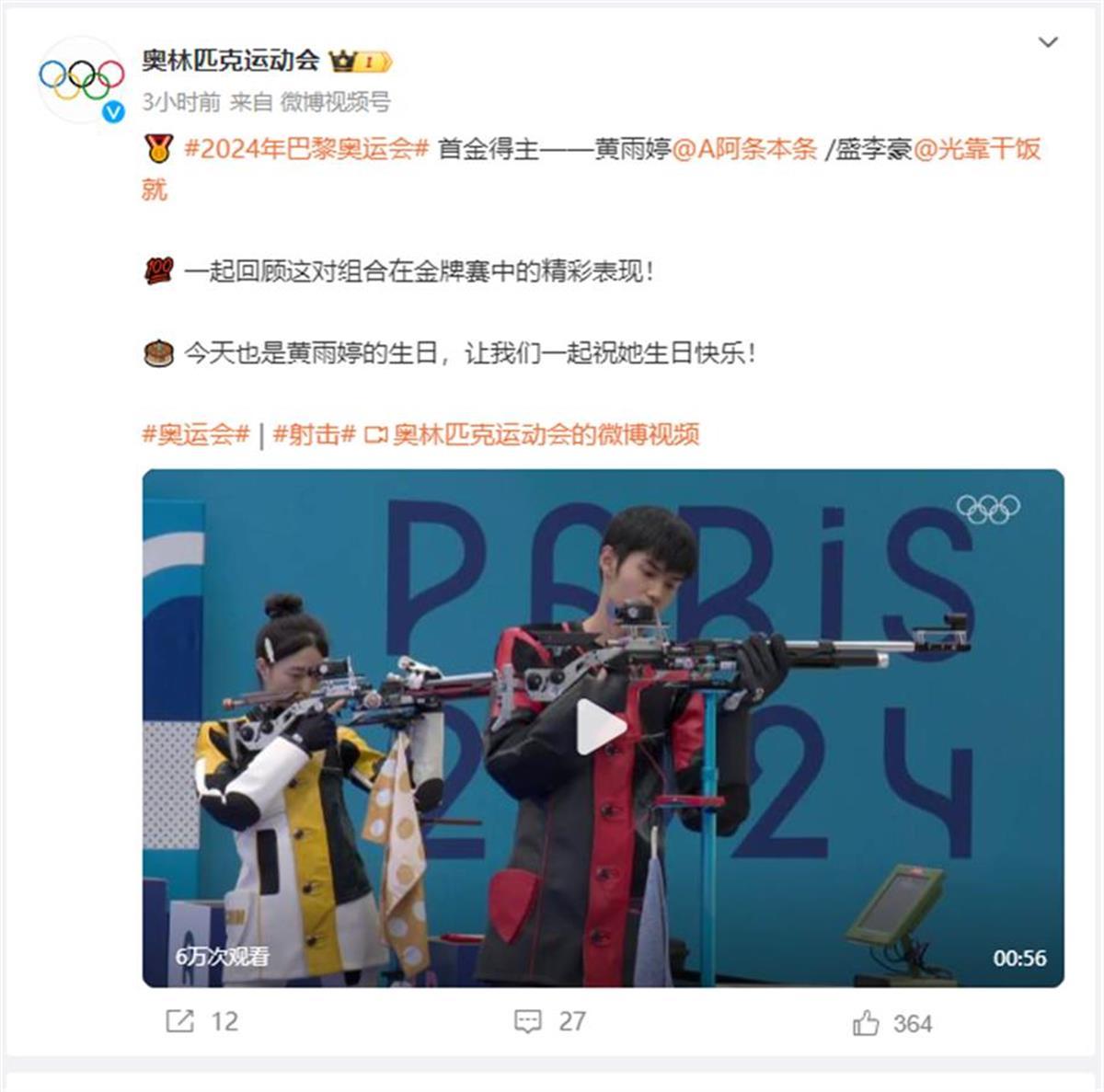Click the 3小时前 post timestamp
The image size is (1104, 1092).
coord(181,102)
